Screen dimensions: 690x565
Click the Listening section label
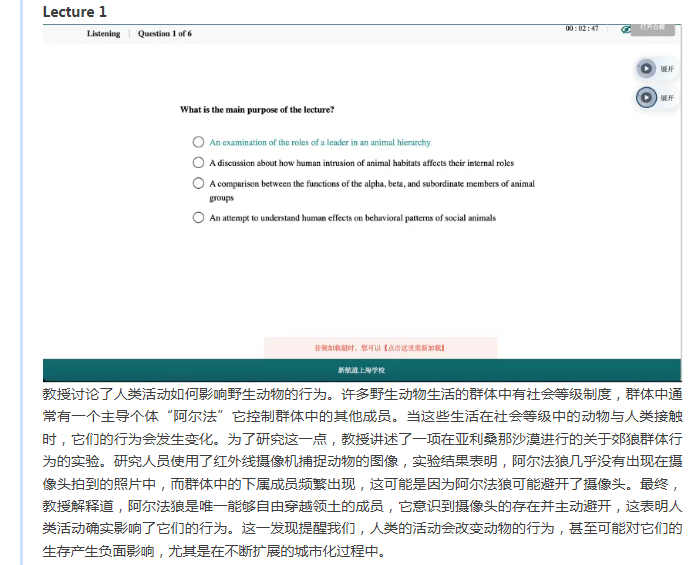pyautogui.click(x=103, y=34)
